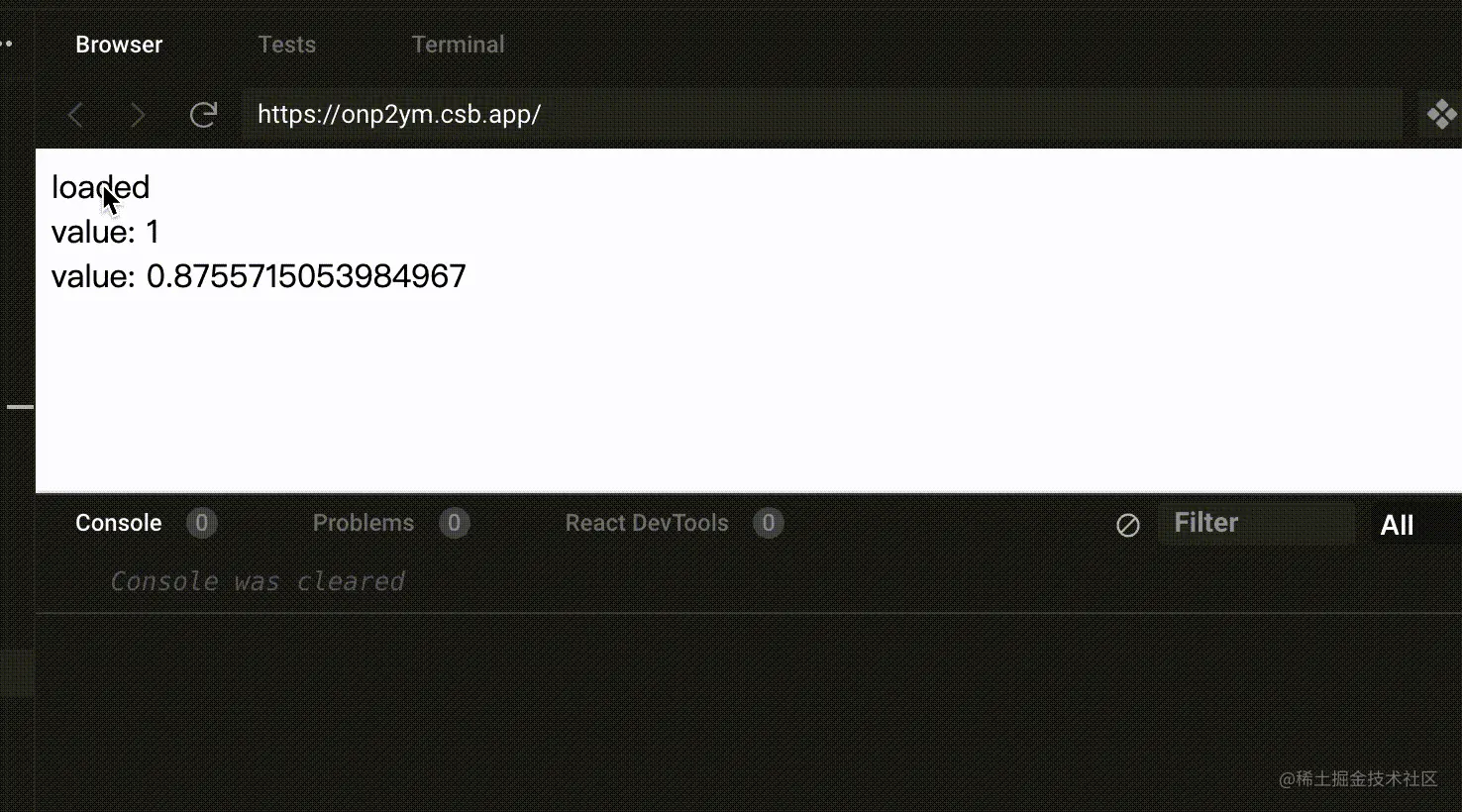Image resolution: width=1462 pixels, height=812 pixels.
Task: Click the random value line in the preview
Action: [259, 276]
